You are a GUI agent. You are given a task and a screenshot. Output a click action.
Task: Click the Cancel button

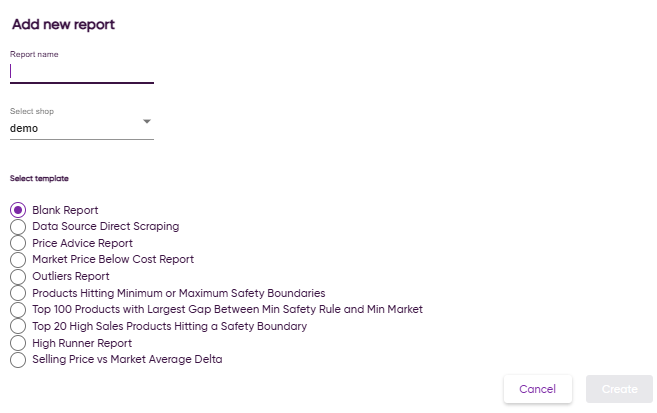(x=538, y=389)
